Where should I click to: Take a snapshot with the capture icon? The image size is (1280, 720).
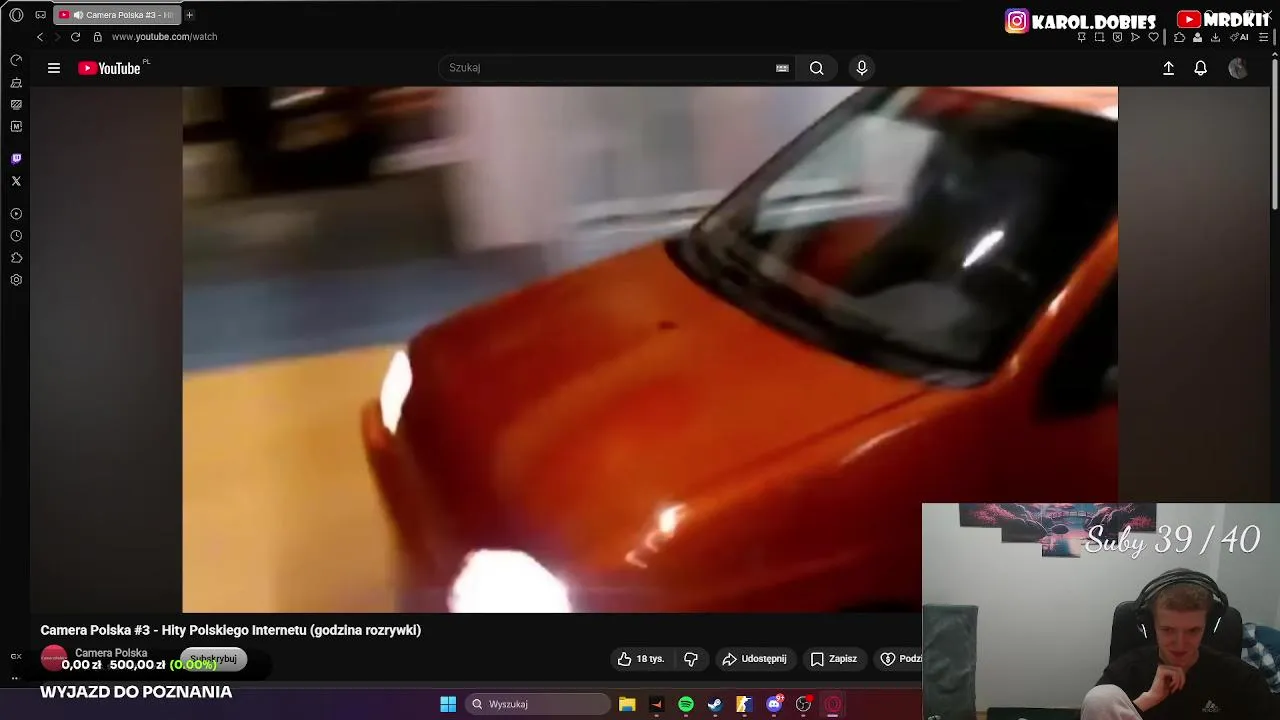click(x=1099, y=37)
